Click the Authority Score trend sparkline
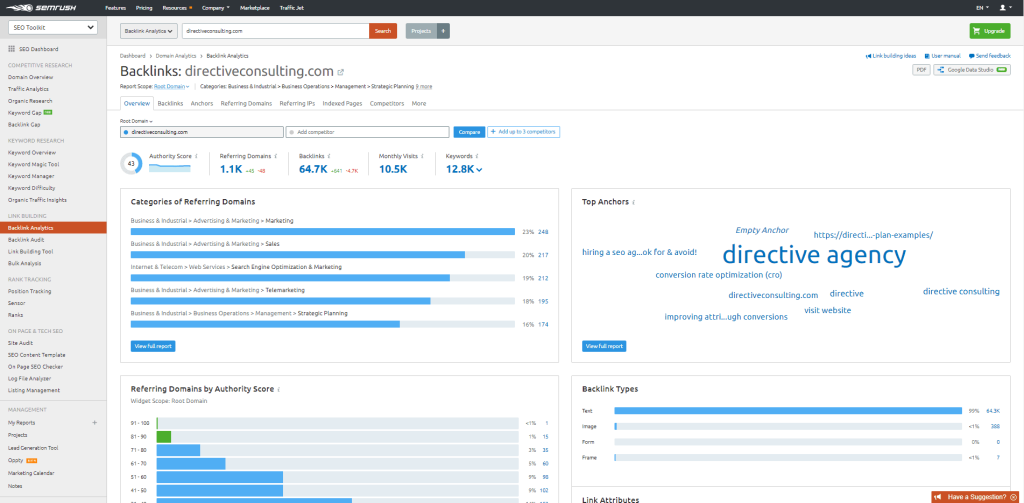 [170, 167]
